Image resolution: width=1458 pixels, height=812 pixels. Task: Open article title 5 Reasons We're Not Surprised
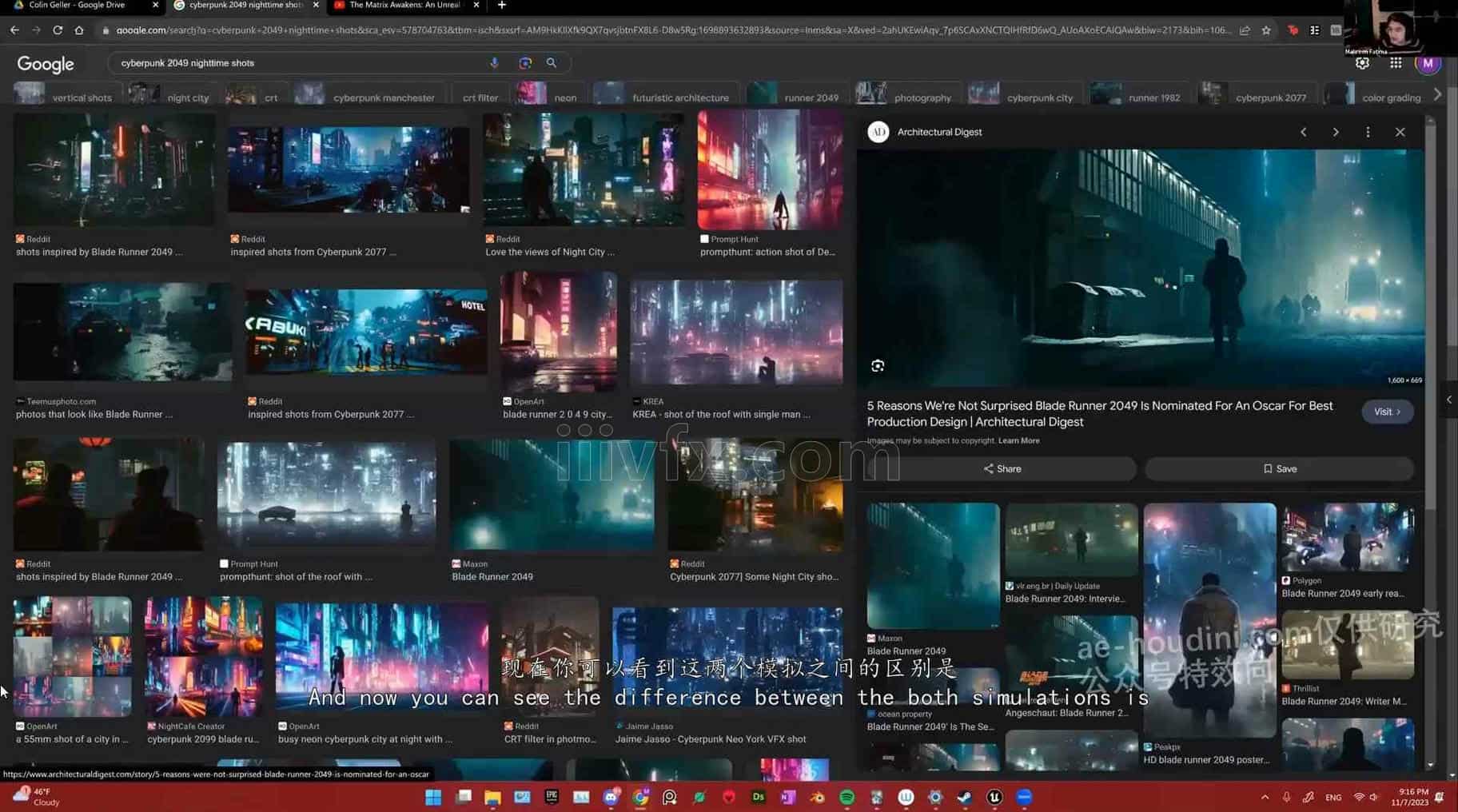point(1100,413)
